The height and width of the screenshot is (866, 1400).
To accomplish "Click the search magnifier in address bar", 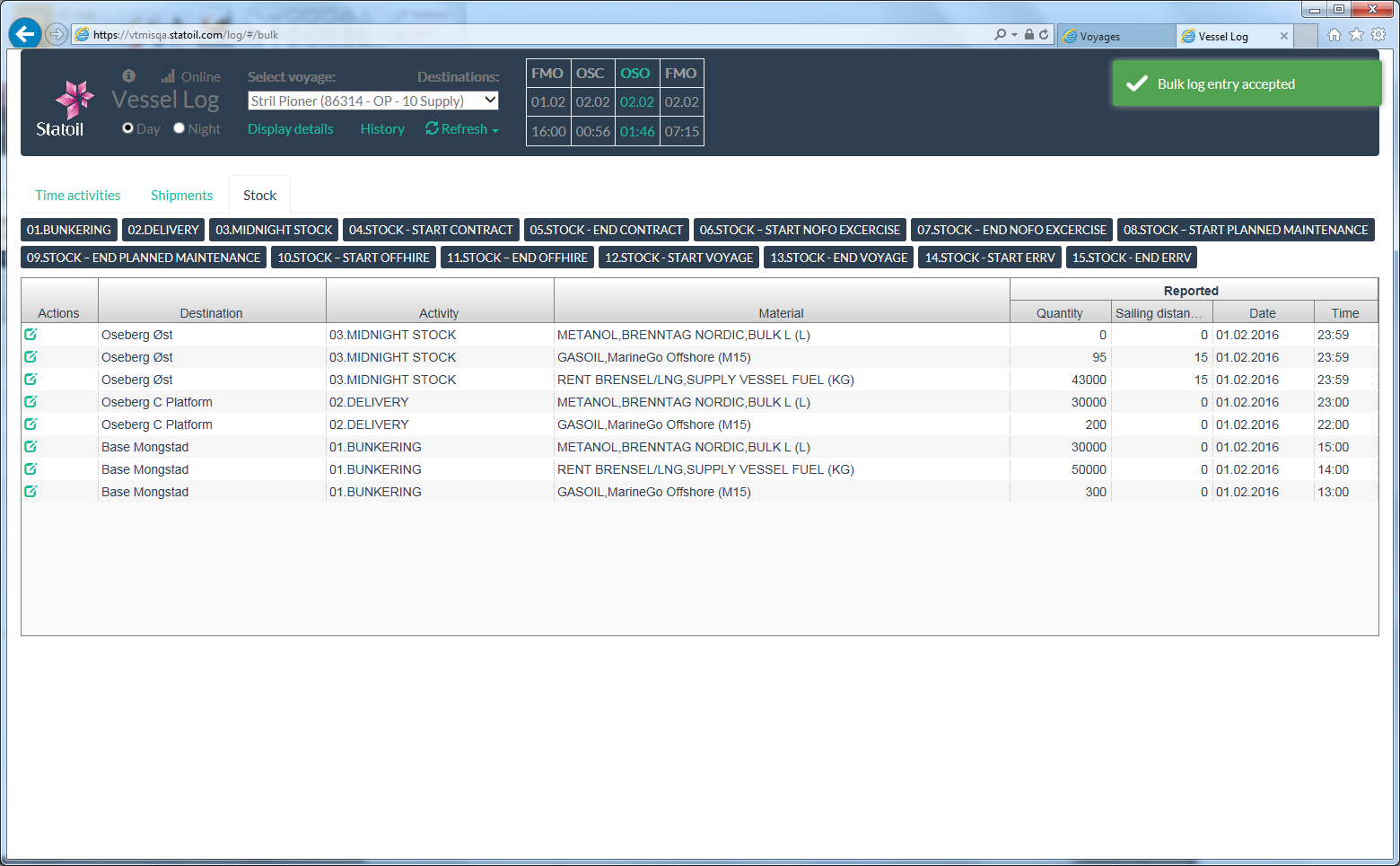I will [x=1000, y=35].
